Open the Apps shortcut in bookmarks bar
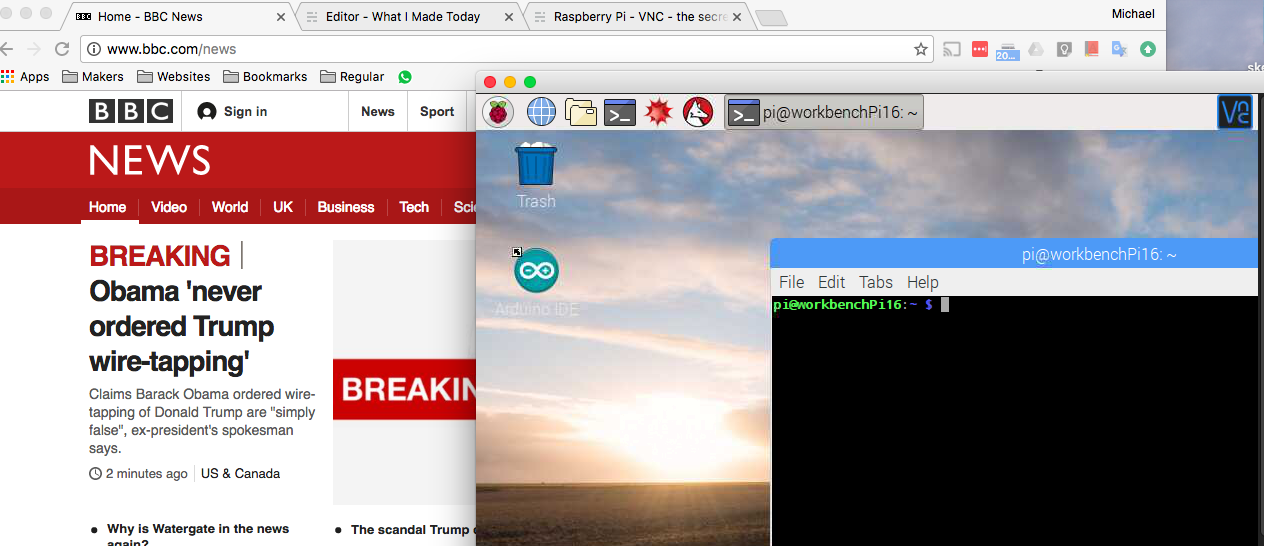Viewport: 1264px width, 546px height. pos(26,76)
